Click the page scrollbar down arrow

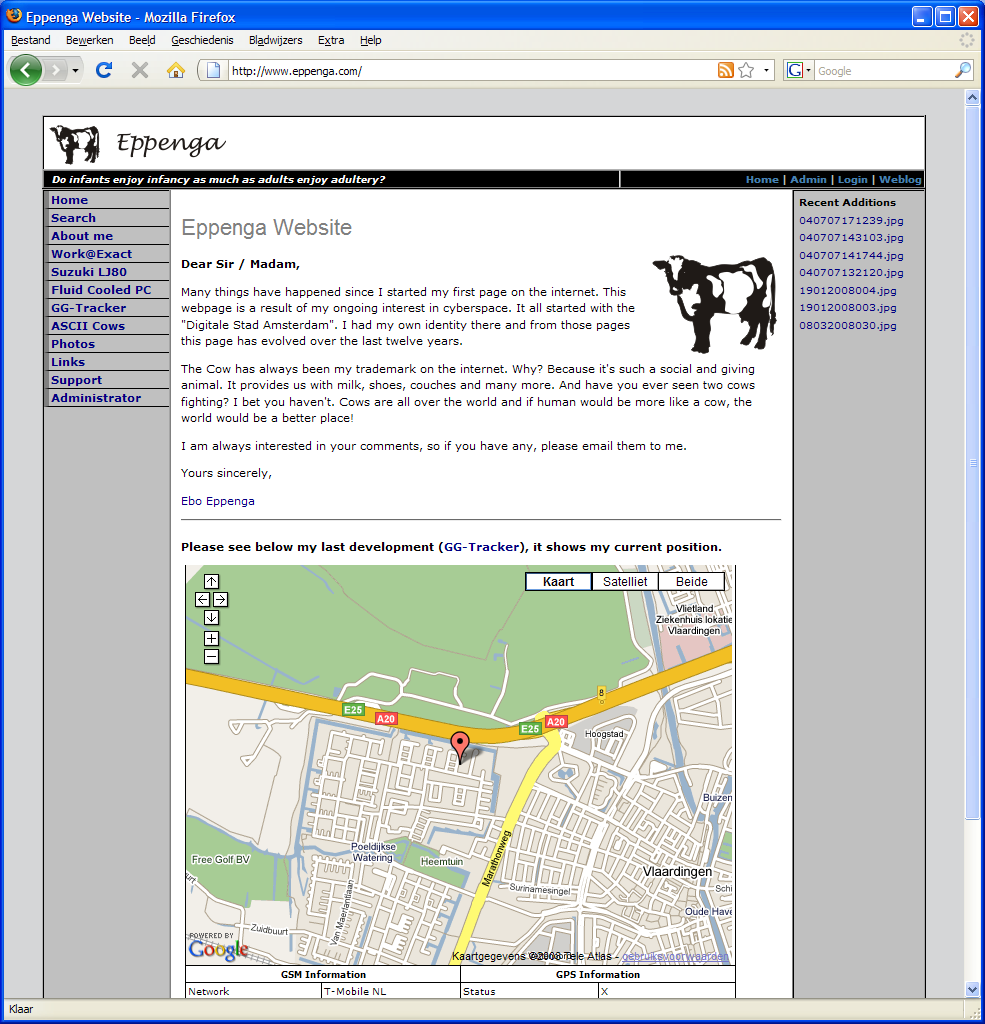[x=972, y=989]
